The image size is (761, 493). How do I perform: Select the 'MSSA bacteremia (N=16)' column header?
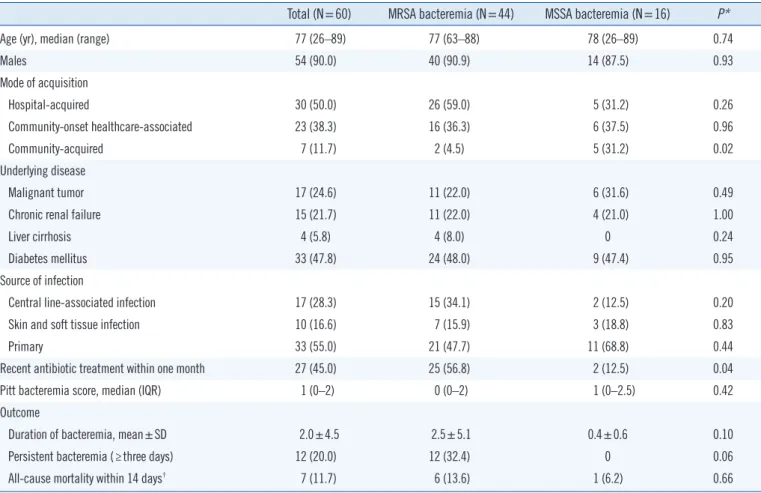coord(607,14)
